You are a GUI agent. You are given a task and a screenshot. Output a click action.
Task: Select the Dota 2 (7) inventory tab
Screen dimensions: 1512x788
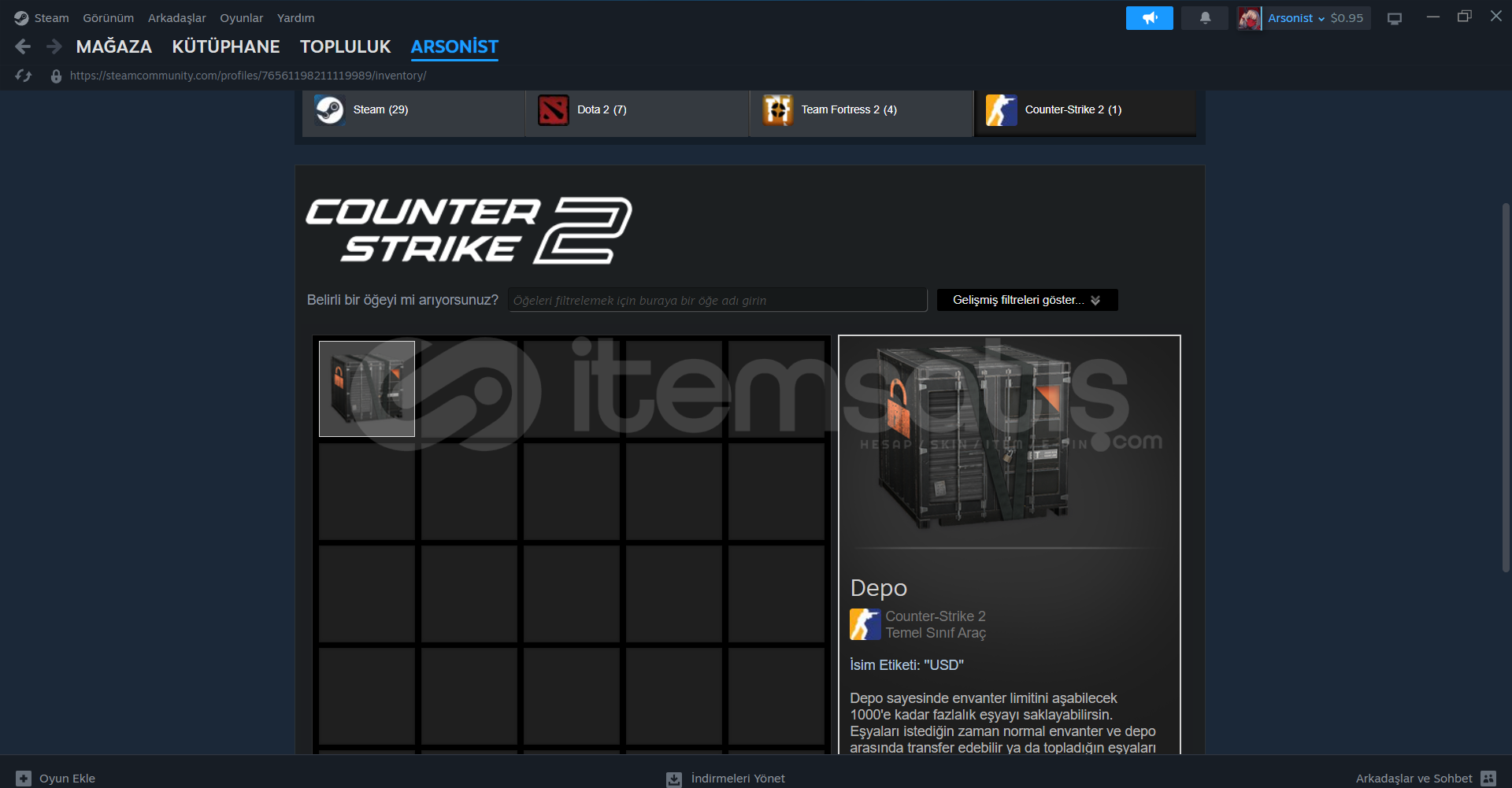(x=637, y=113)
